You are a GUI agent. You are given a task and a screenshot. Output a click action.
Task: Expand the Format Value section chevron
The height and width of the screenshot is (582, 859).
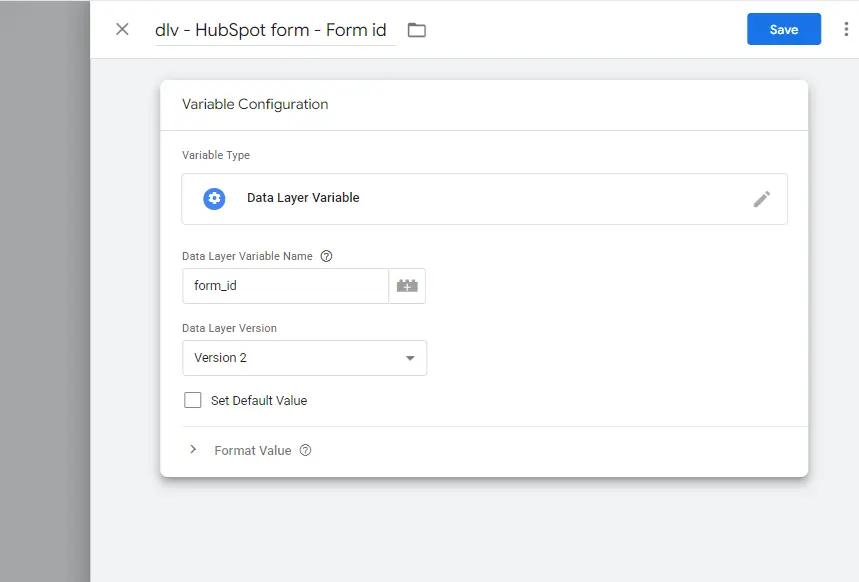[193, 450]
